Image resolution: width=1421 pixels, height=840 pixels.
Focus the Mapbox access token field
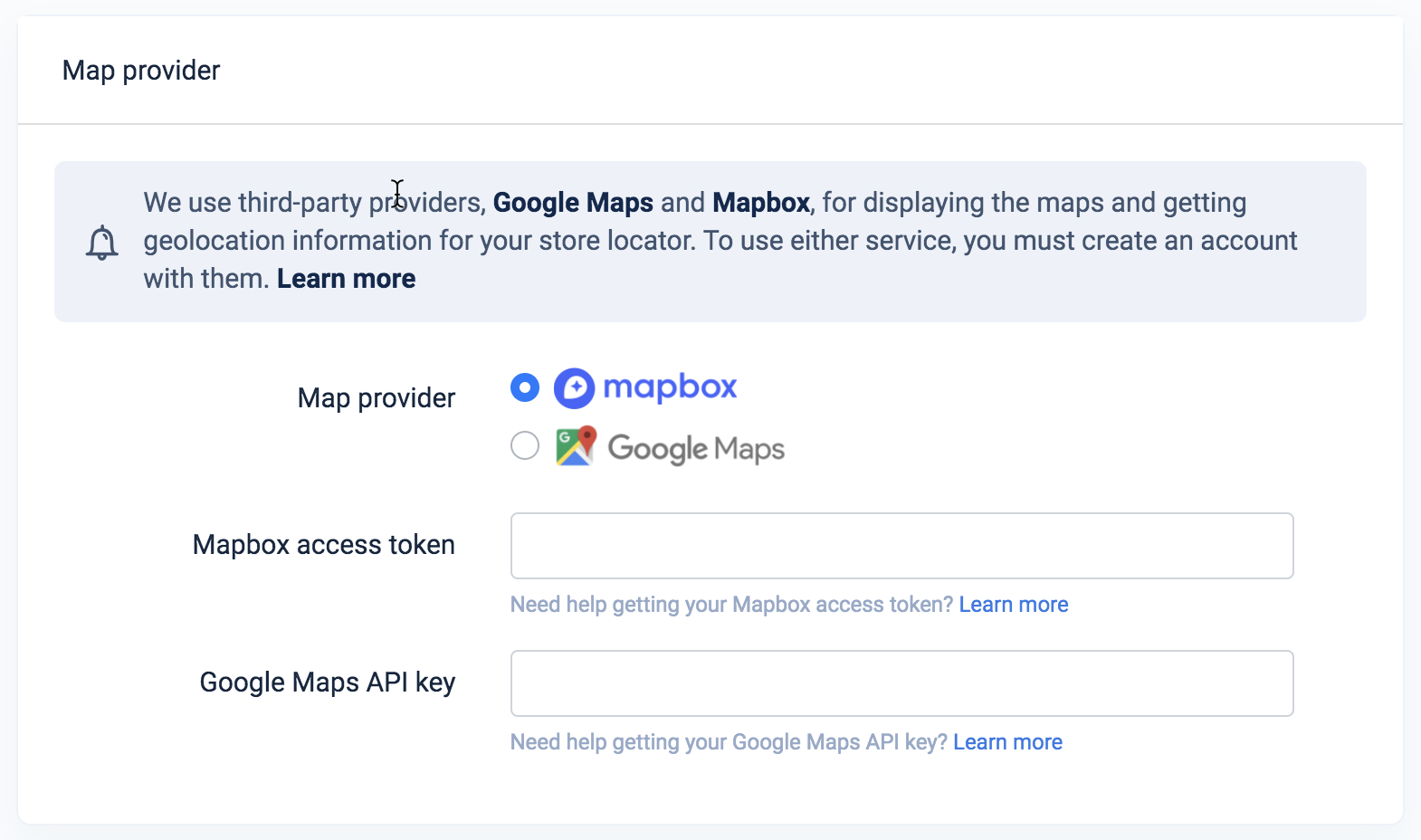[x=902, y=546]
